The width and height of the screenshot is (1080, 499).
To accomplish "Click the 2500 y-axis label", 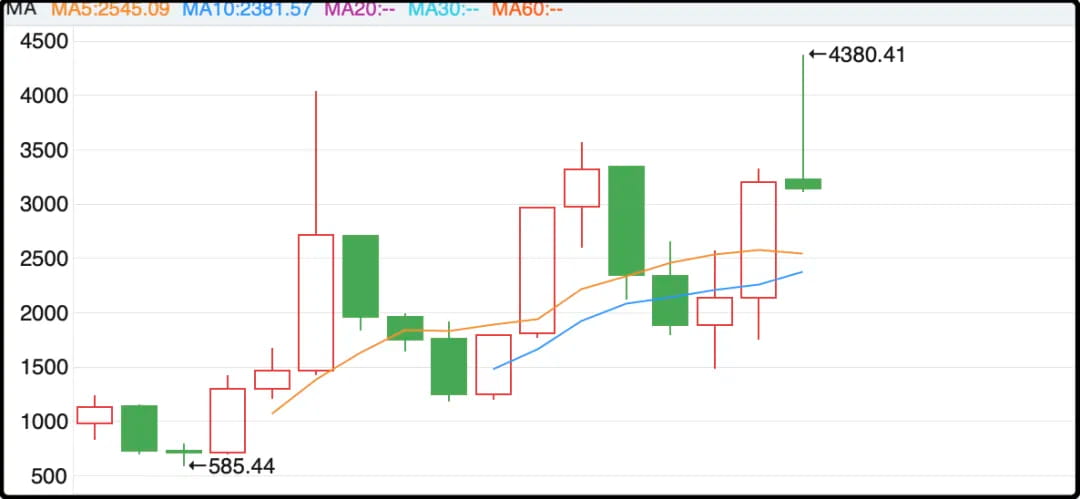I will pyautogui.click(x=44, y=259).
